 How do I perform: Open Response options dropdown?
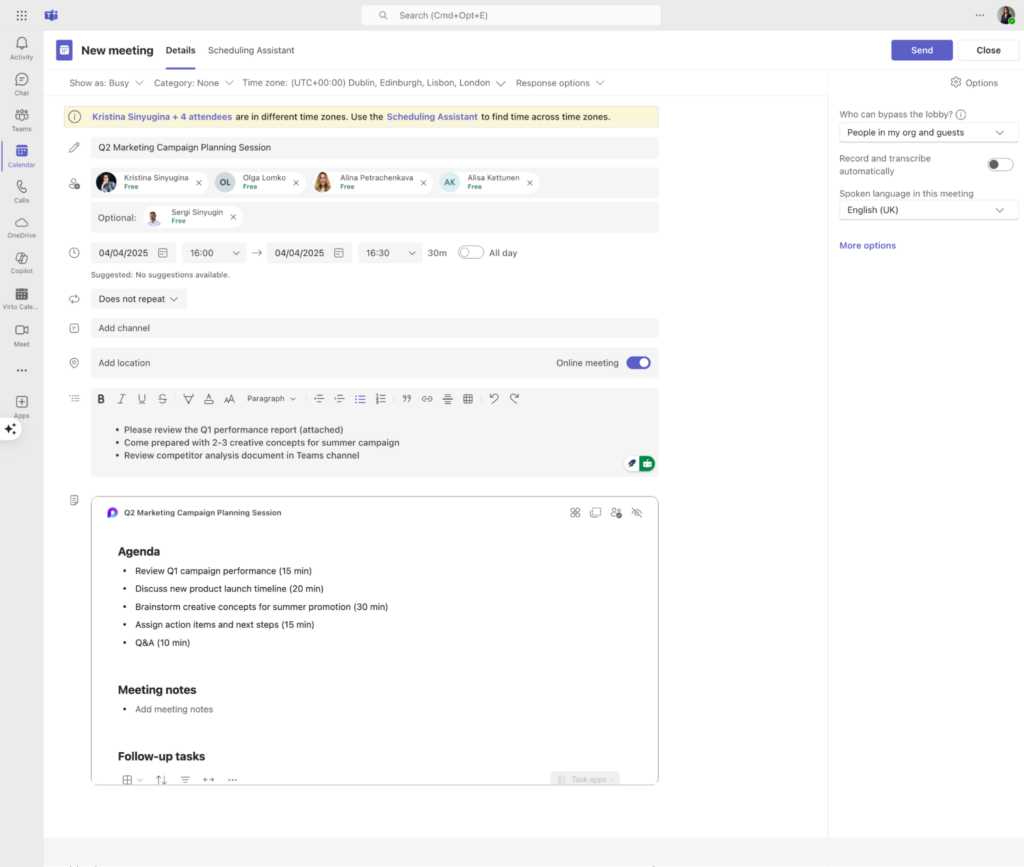(x=560, y=83)
